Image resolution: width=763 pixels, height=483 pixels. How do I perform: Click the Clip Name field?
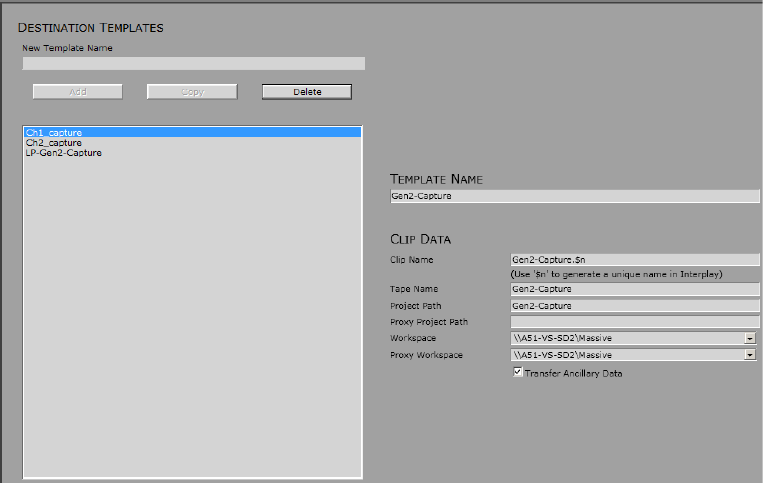(635, 260)
